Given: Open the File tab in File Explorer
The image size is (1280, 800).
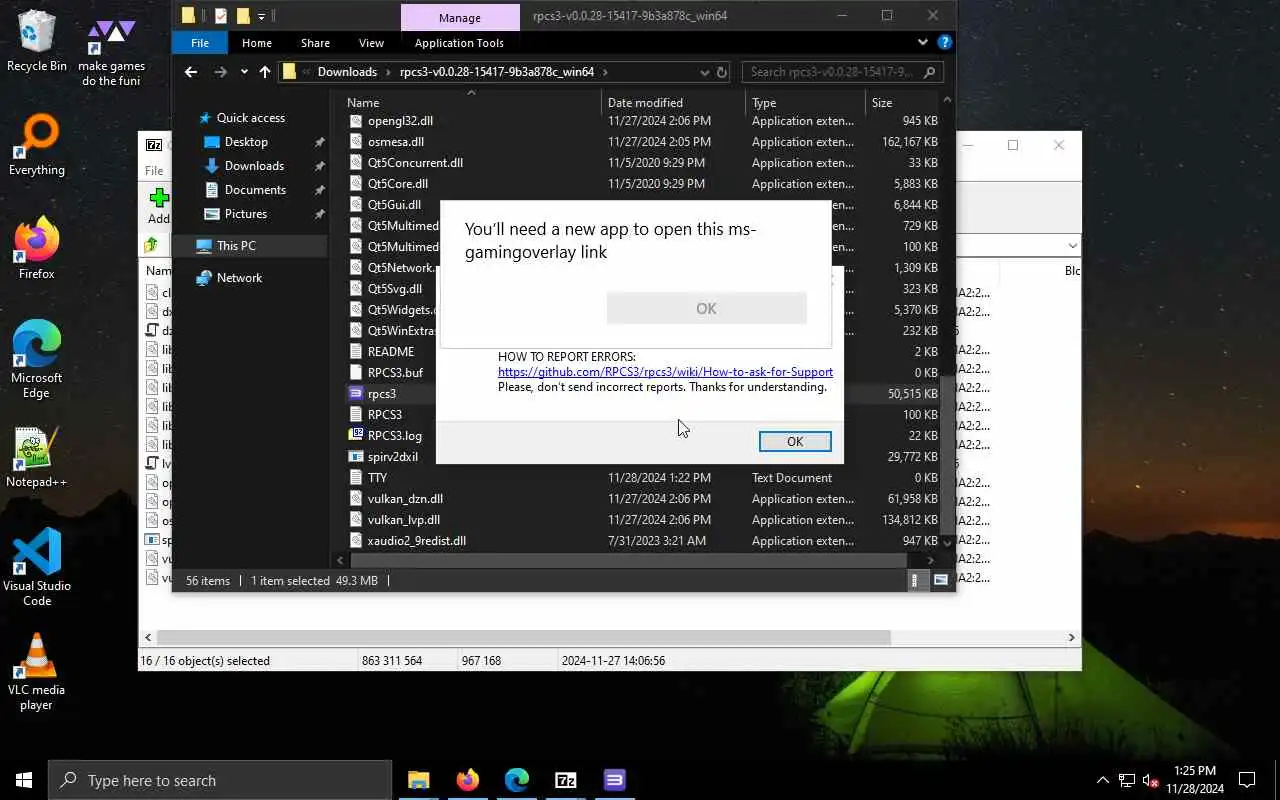Looking at the screenshot, I should 200,43.
